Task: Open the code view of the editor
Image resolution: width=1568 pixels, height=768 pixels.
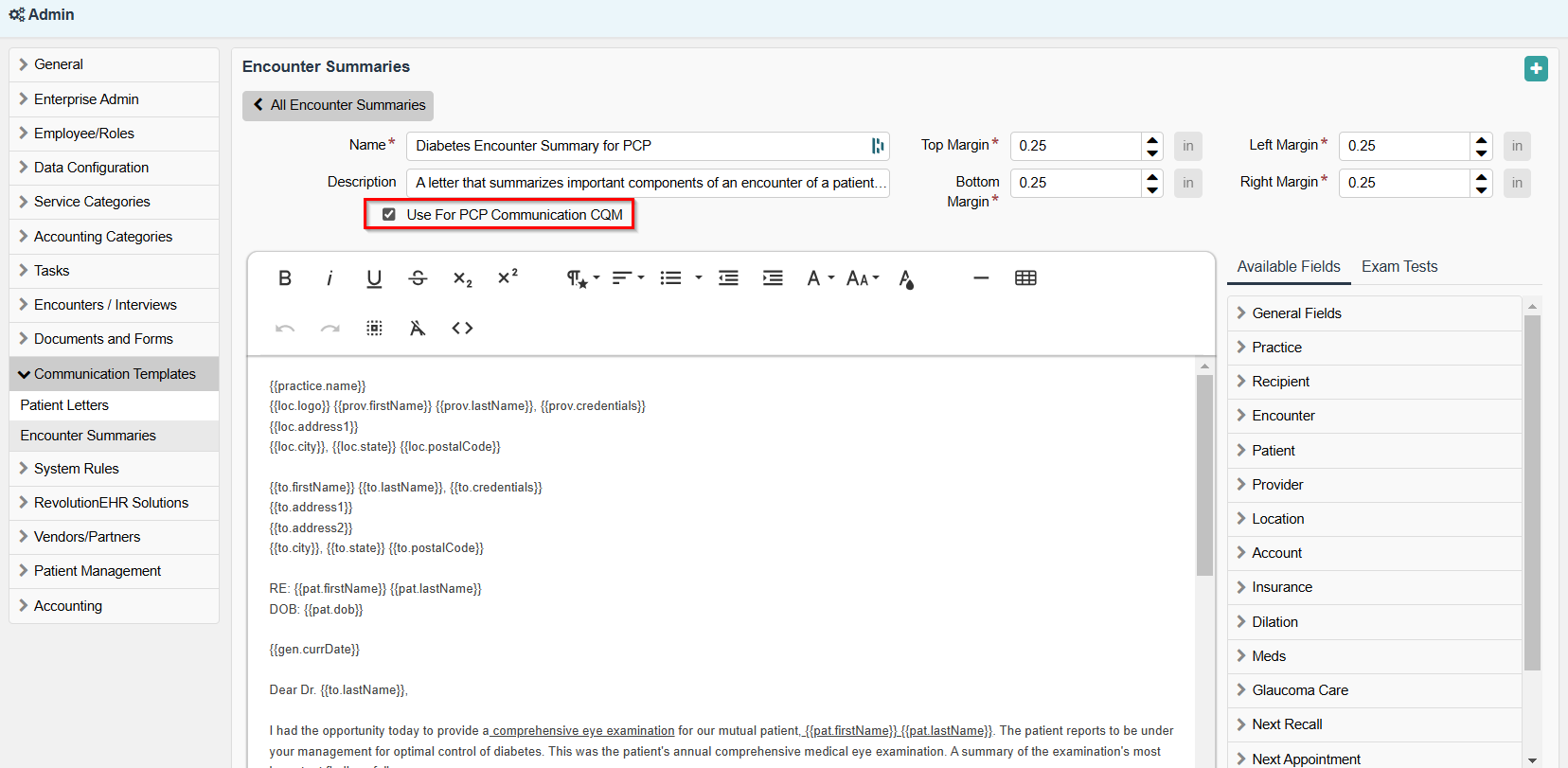Action: click(462, 329)
